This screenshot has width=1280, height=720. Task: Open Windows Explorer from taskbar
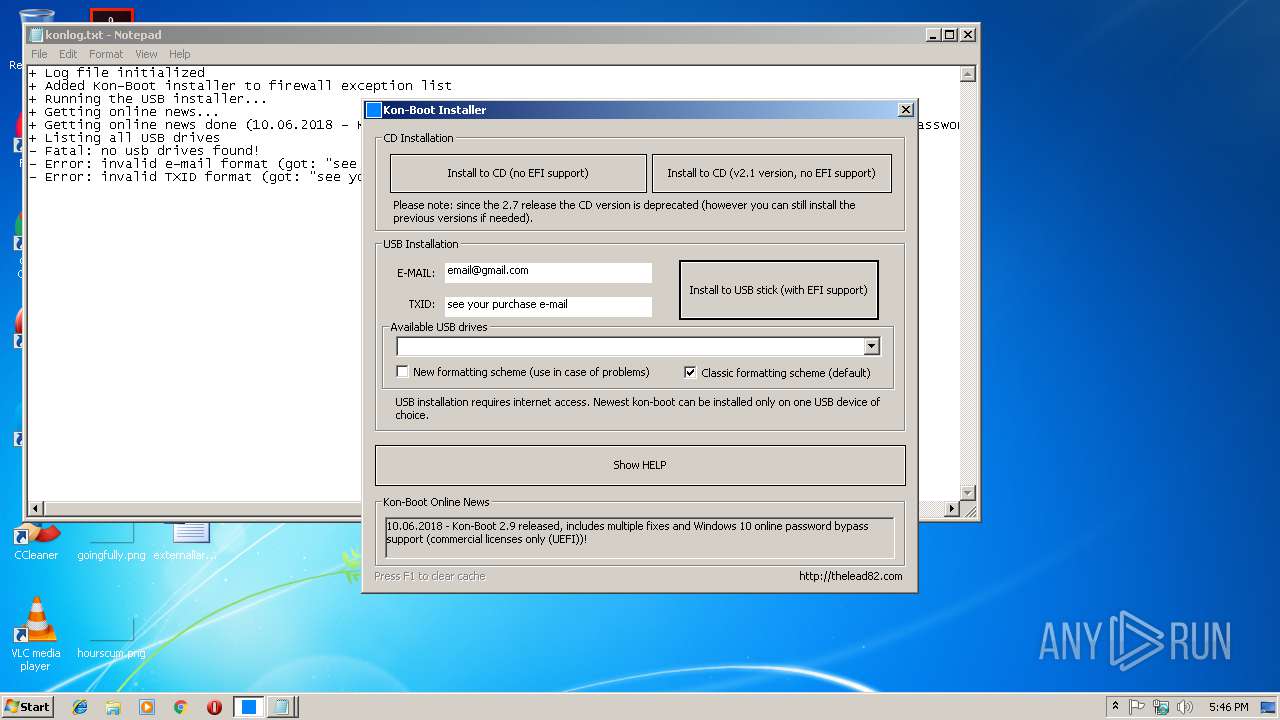pyautogui.click(x=113, y=707)
